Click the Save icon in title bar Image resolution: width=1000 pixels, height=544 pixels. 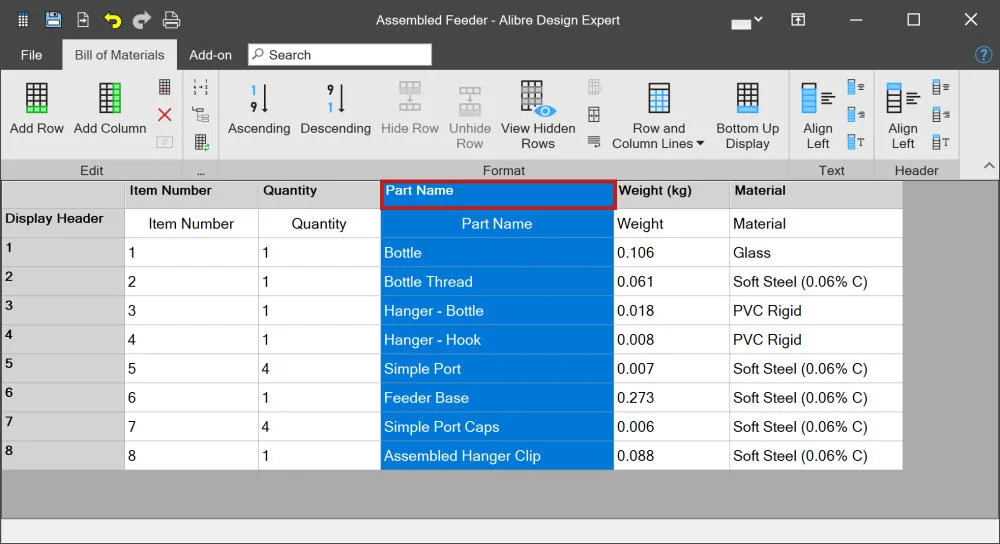click(54, 20)
